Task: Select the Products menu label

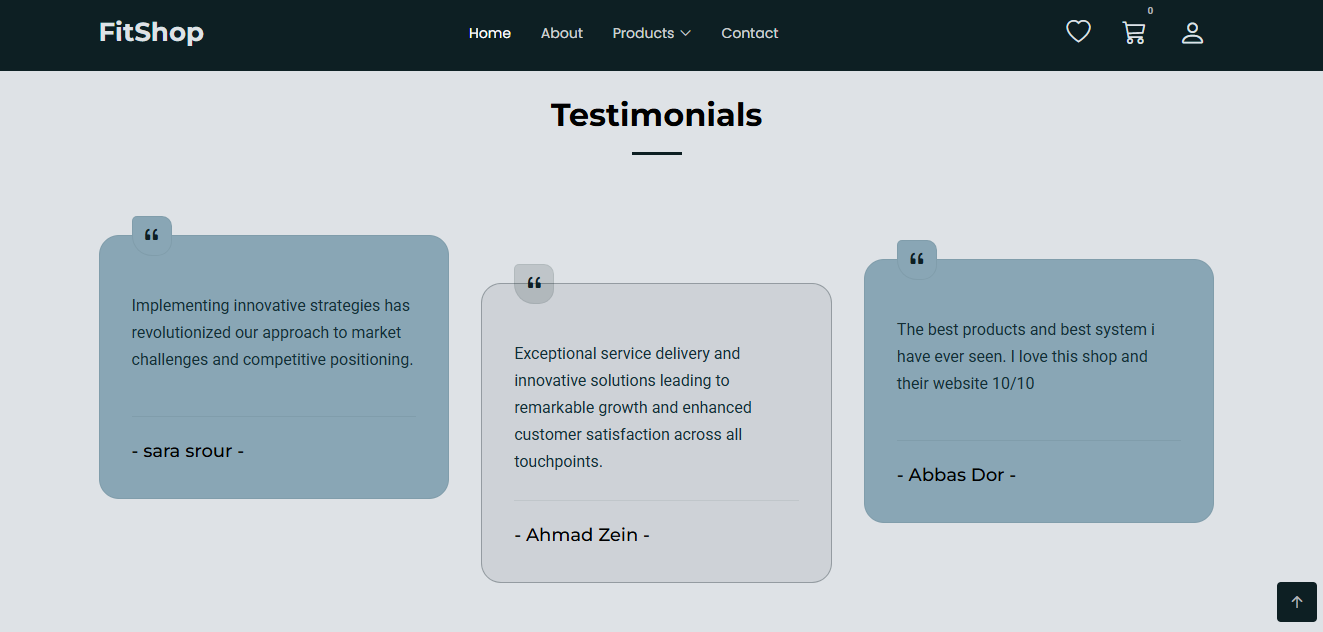Action: [643, 33]
